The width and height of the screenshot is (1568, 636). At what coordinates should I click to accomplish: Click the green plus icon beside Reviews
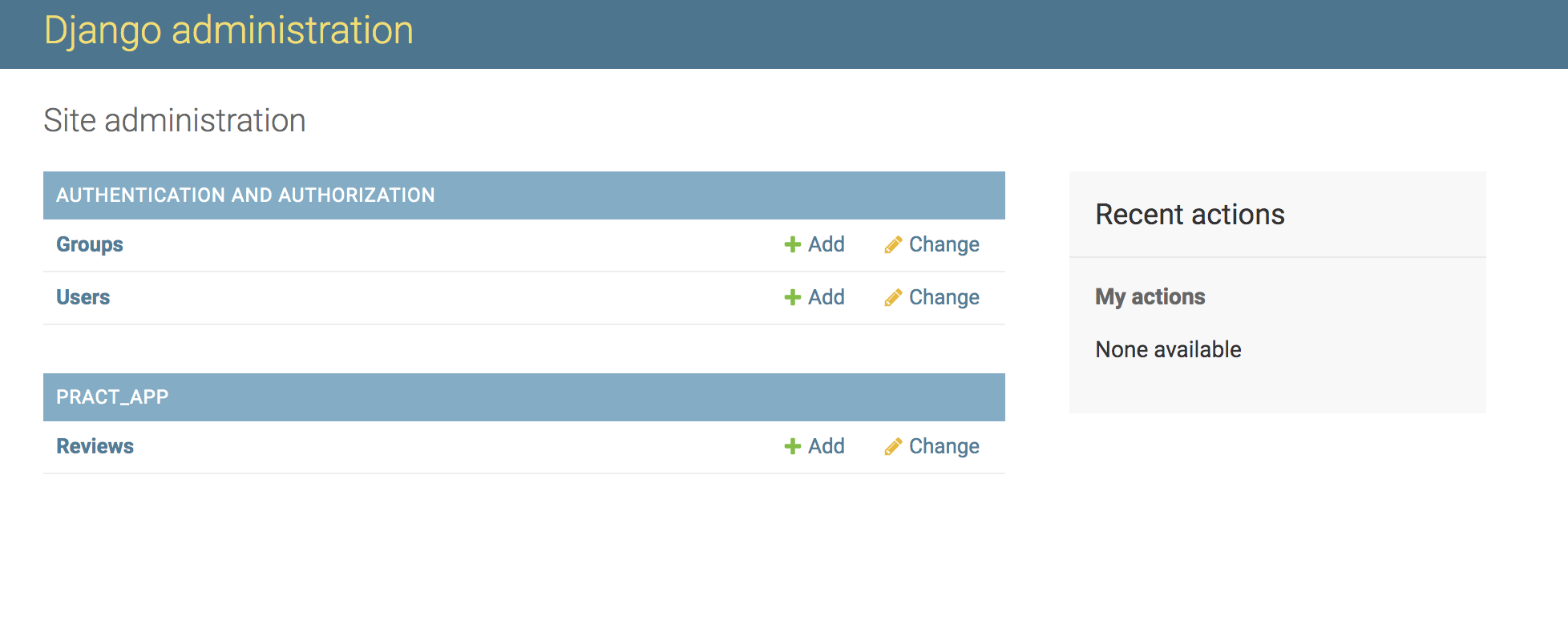[x=792, y=446]
